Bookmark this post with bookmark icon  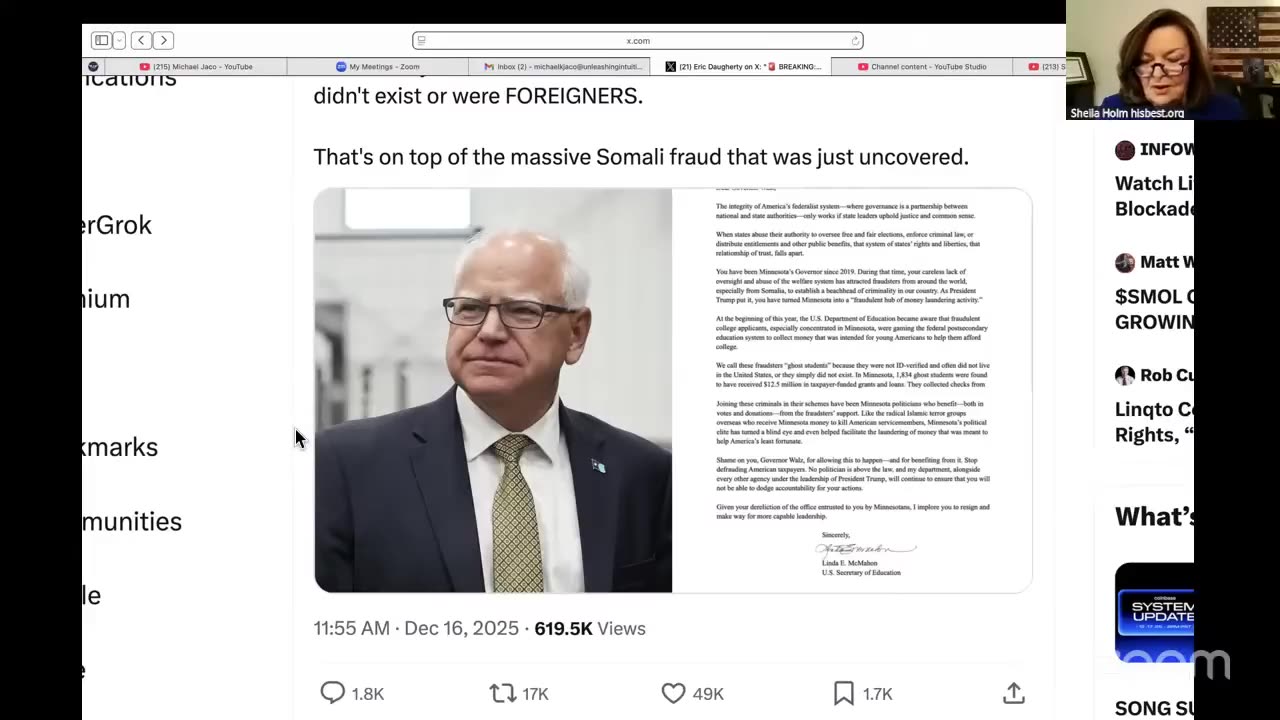(x=844, y=693)
